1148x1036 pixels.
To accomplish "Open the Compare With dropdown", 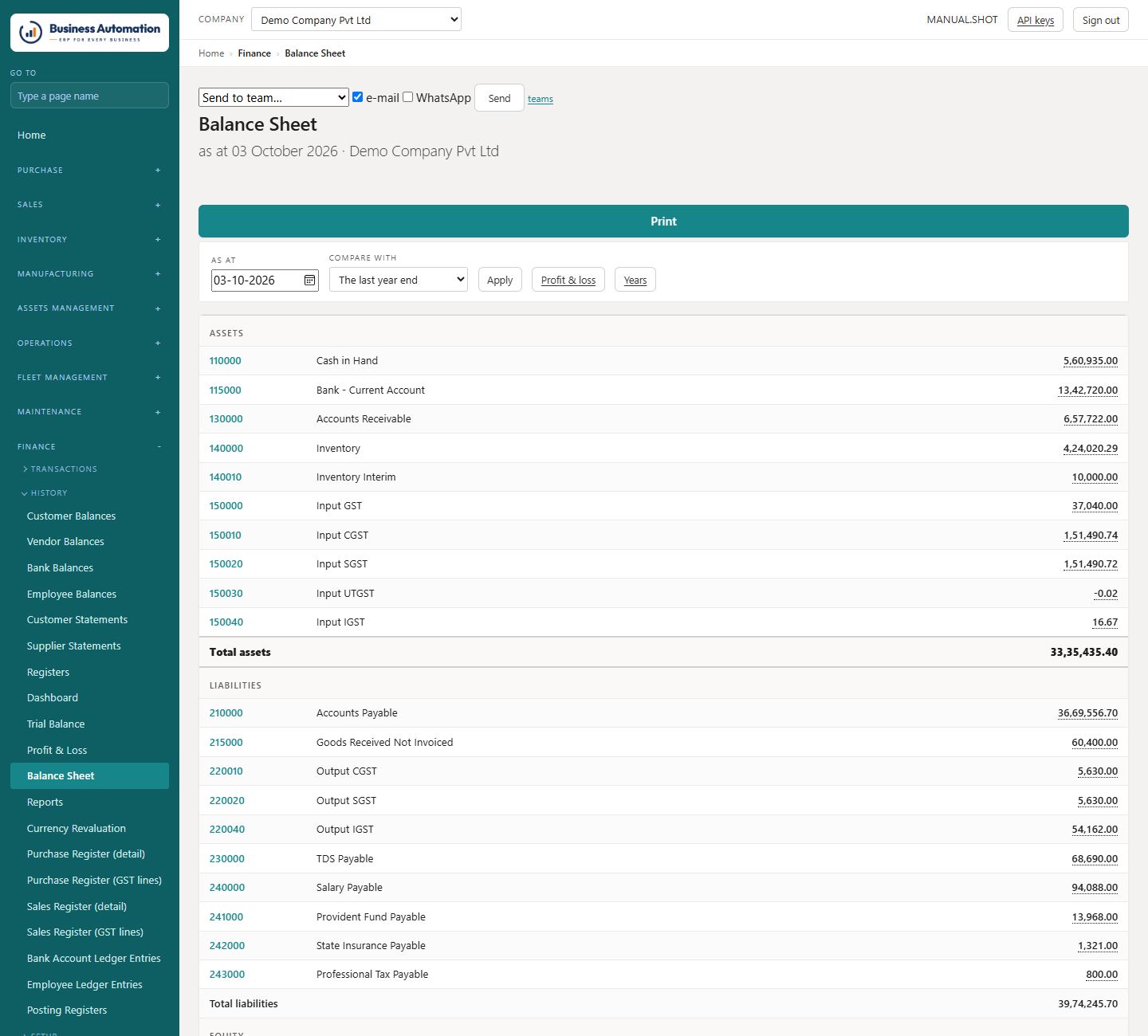I will [x=399, y=280].
